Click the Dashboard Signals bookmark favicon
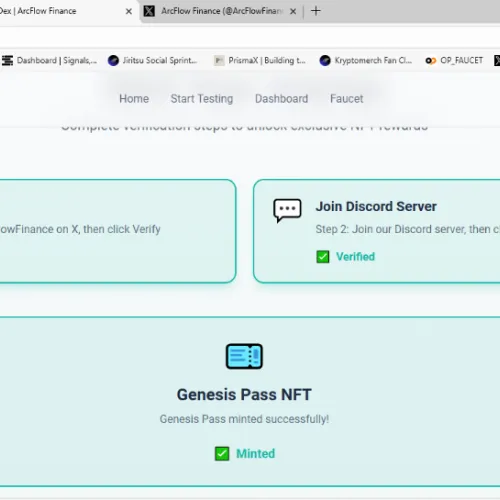Screen dimensions: 500x500 tap(7, 61)
